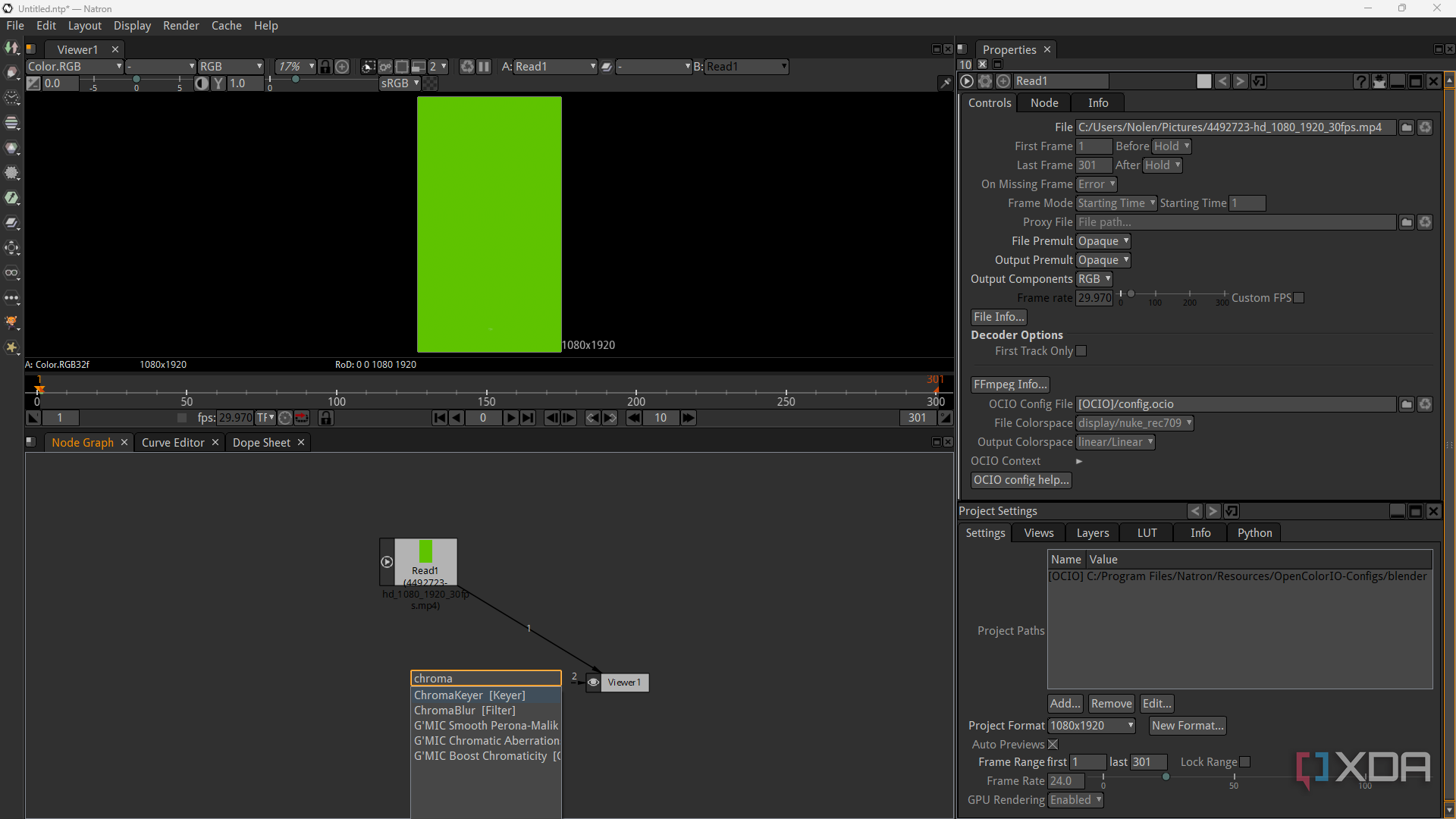
Task: Pause viewer updates with pause icon
Action: point(484,67)
